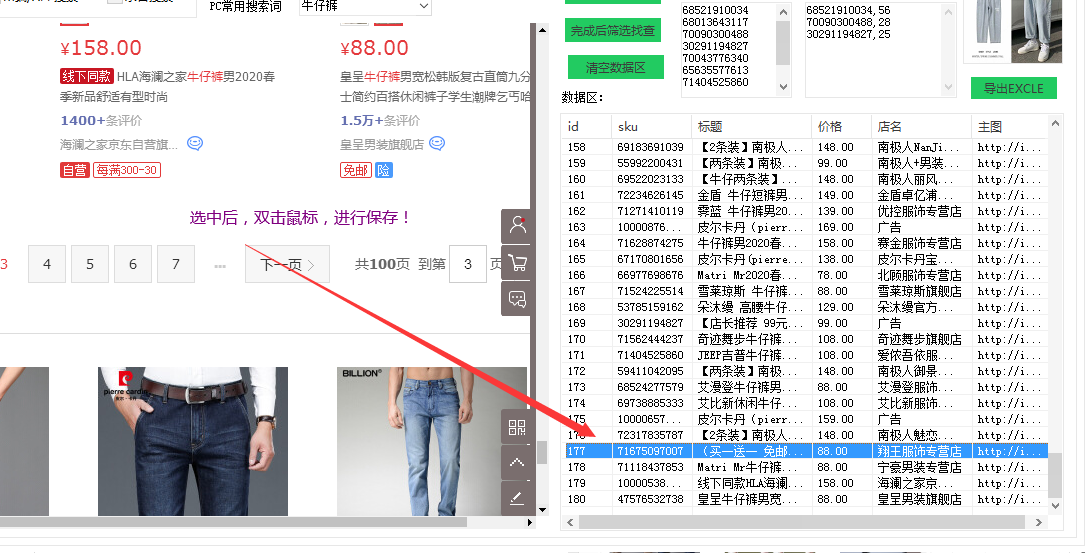1085x553 pixels.
Task: Click the 主图 column header
Action: [1010, 127]
